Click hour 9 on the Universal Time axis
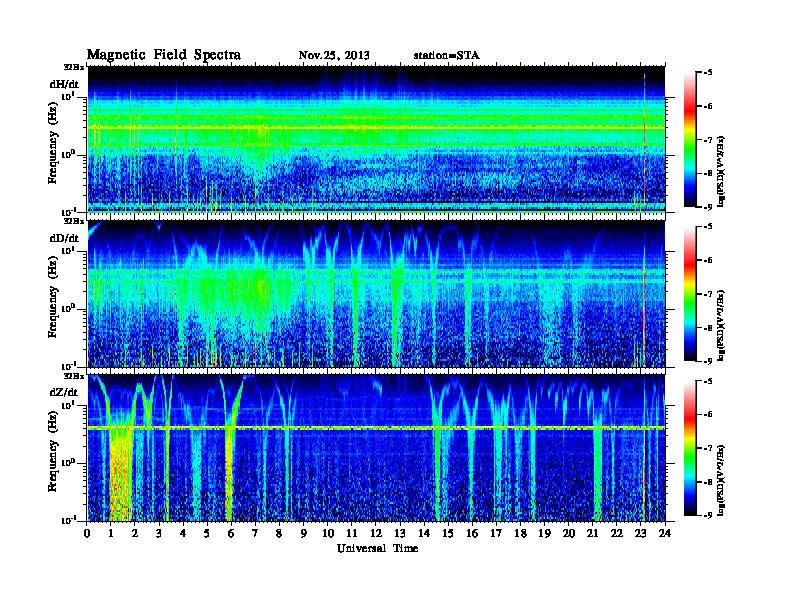Viewport: 792px width, 612px height. pos(304,533)
